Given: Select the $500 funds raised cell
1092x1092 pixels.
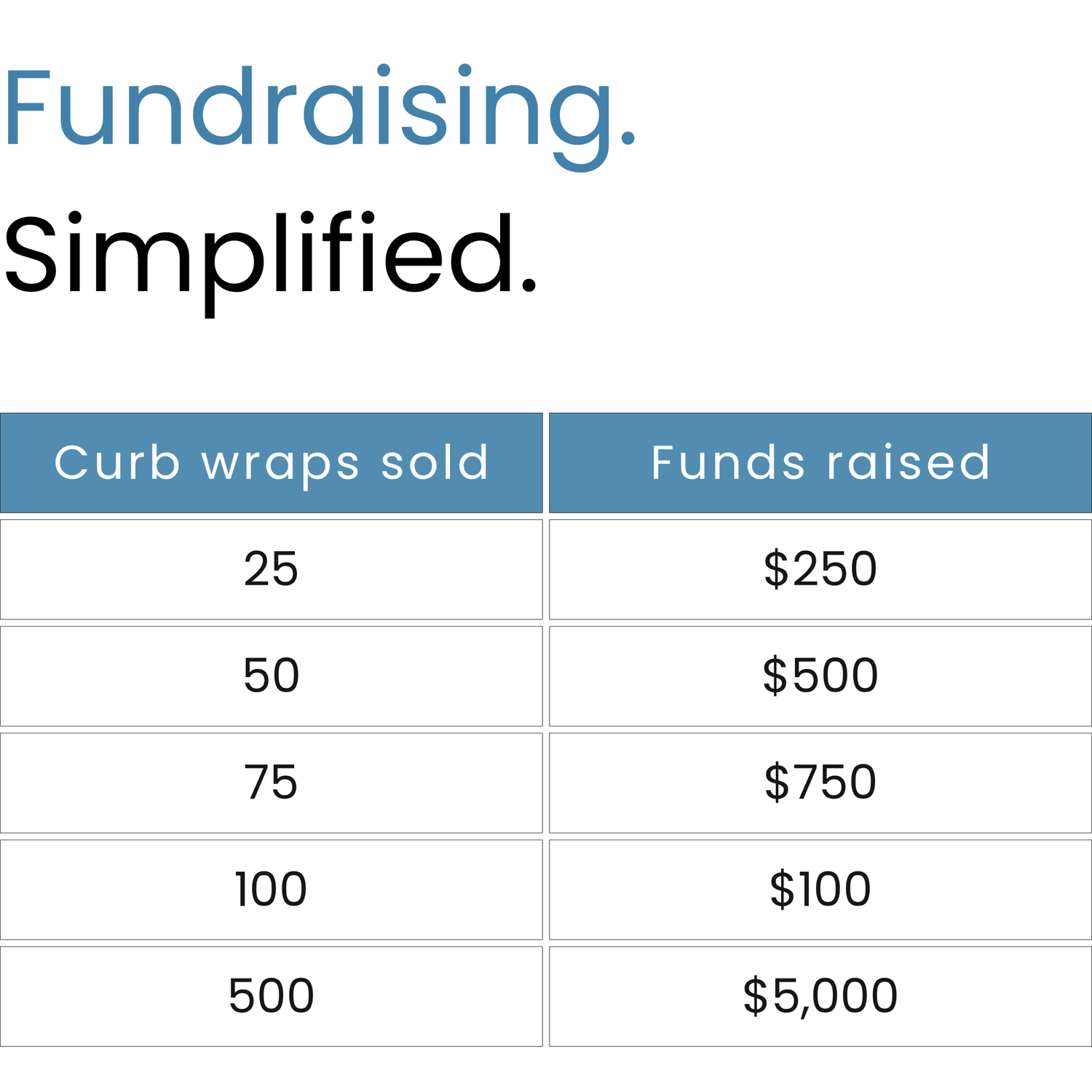Looking at the screenshot, I should click(820, 676).
